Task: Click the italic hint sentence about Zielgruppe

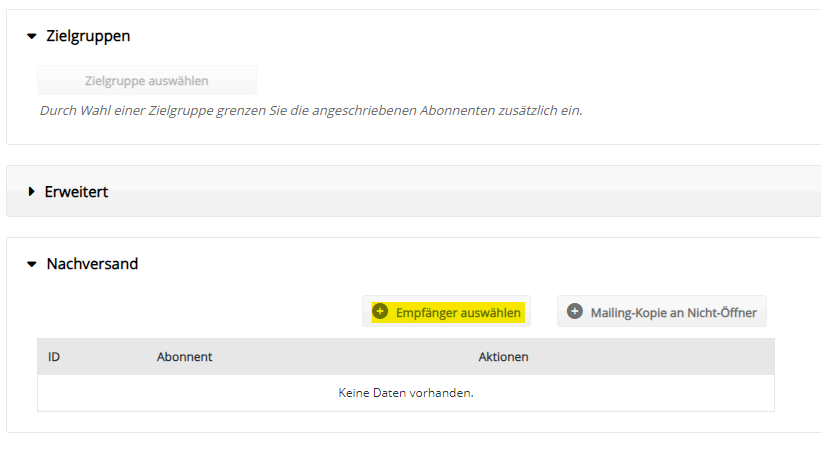Action: tap(311, 111)
